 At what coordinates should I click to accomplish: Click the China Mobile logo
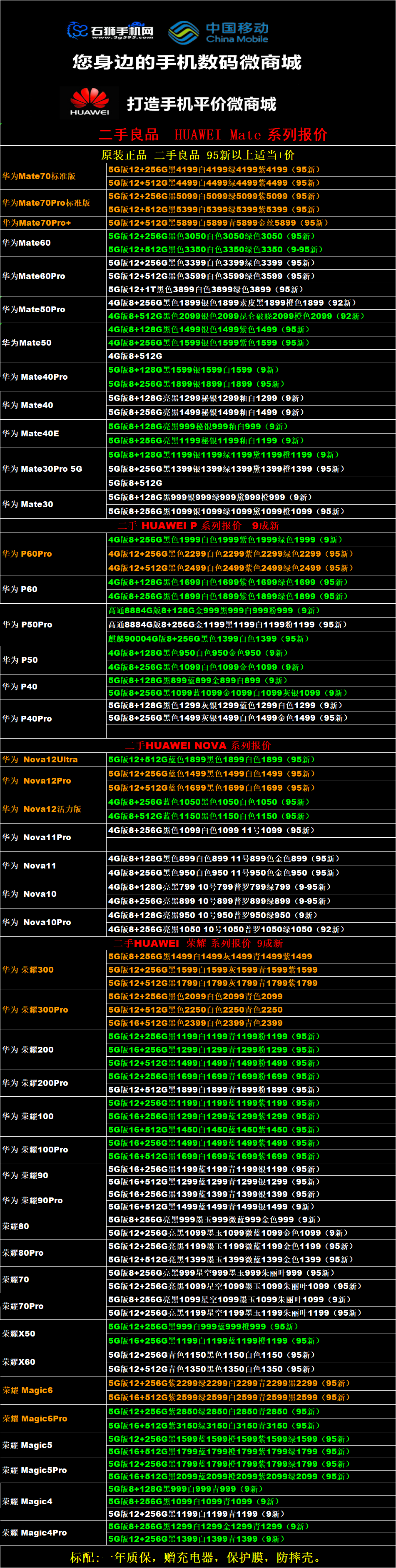(218, 32)
